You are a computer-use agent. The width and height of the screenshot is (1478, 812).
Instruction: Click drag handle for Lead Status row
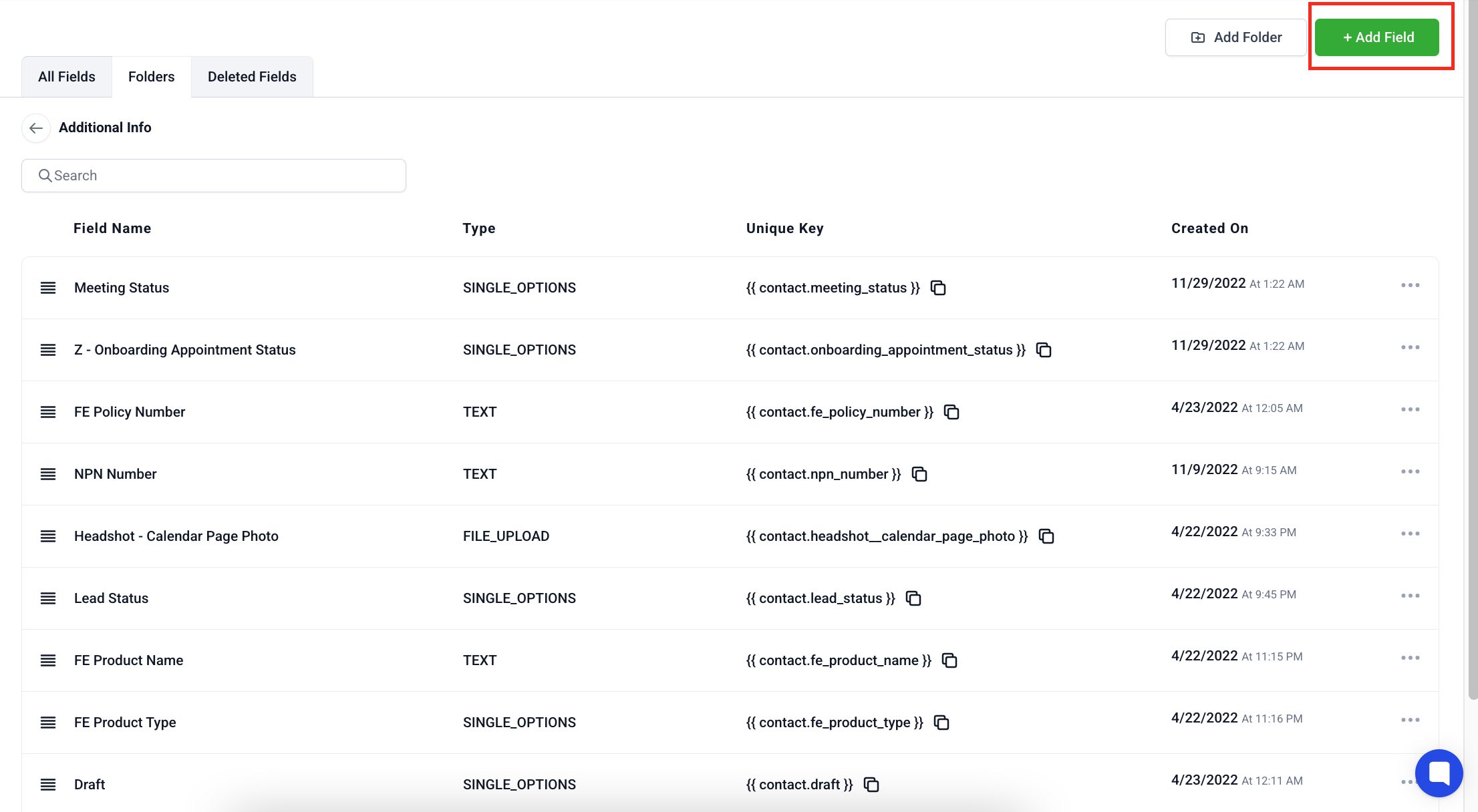coord(48,598)
